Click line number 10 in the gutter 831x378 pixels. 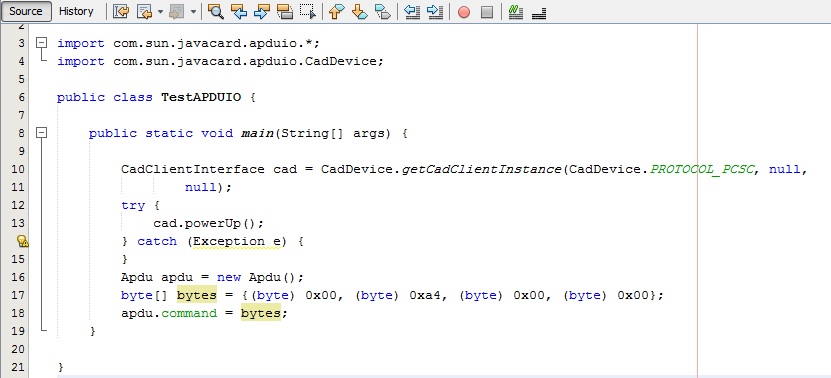point(17,169)
